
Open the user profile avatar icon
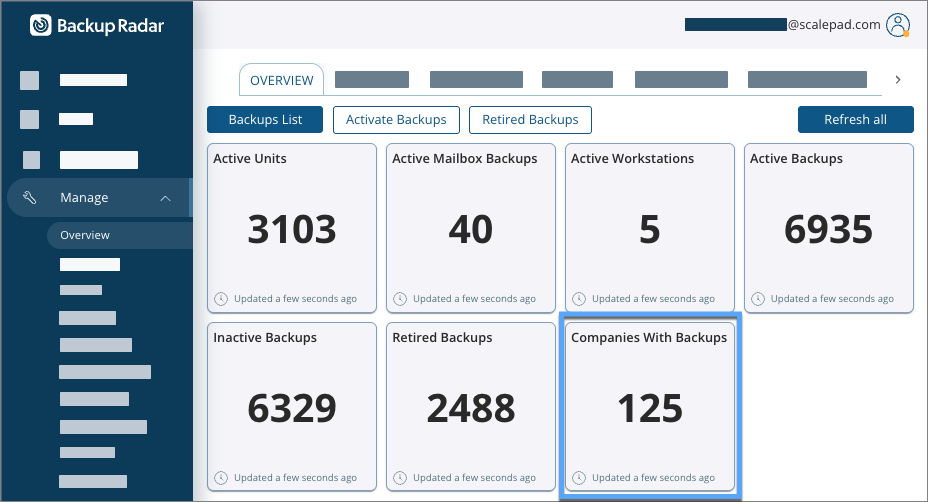[897, 25]
